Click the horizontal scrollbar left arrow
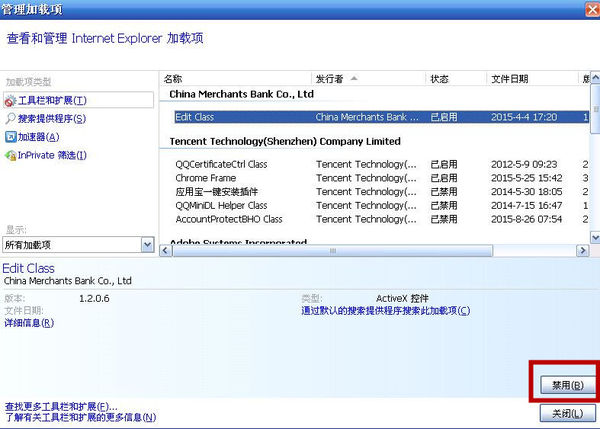The width and height of the screenshot is (600, 429). pos(165,251)
